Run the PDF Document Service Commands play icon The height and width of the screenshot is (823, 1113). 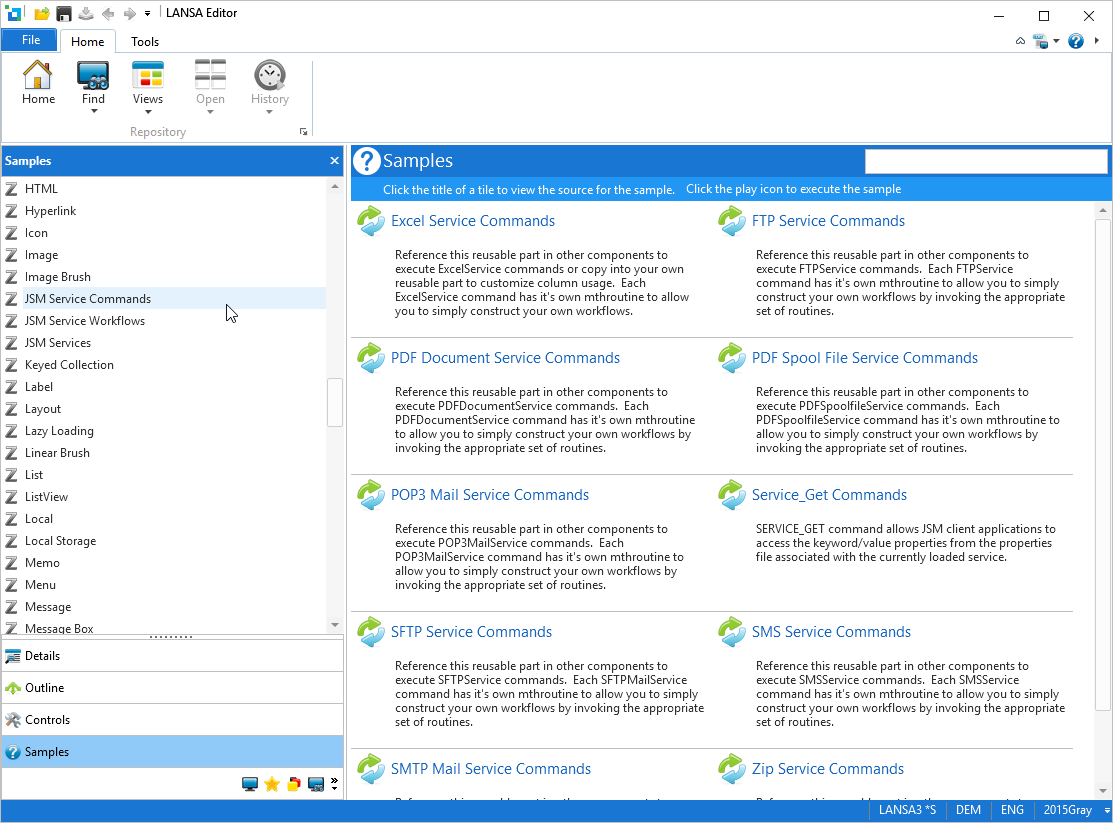(x=371, y=358)
